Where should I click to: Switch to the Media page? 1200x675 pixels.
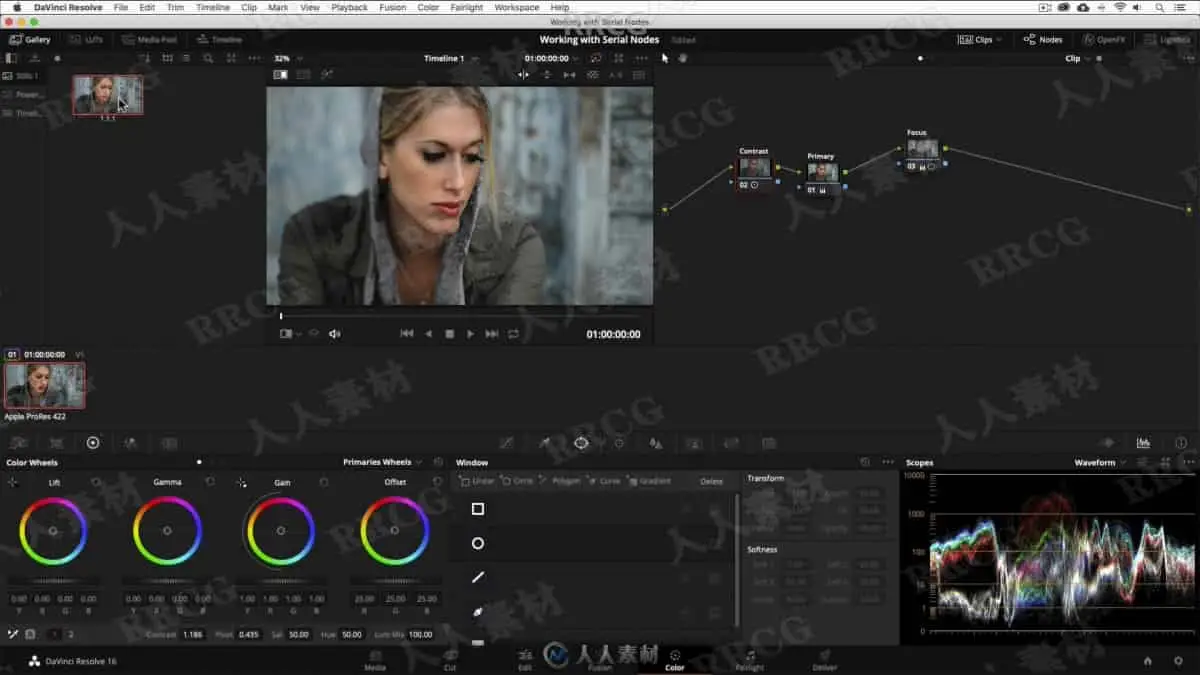point(375,660)
